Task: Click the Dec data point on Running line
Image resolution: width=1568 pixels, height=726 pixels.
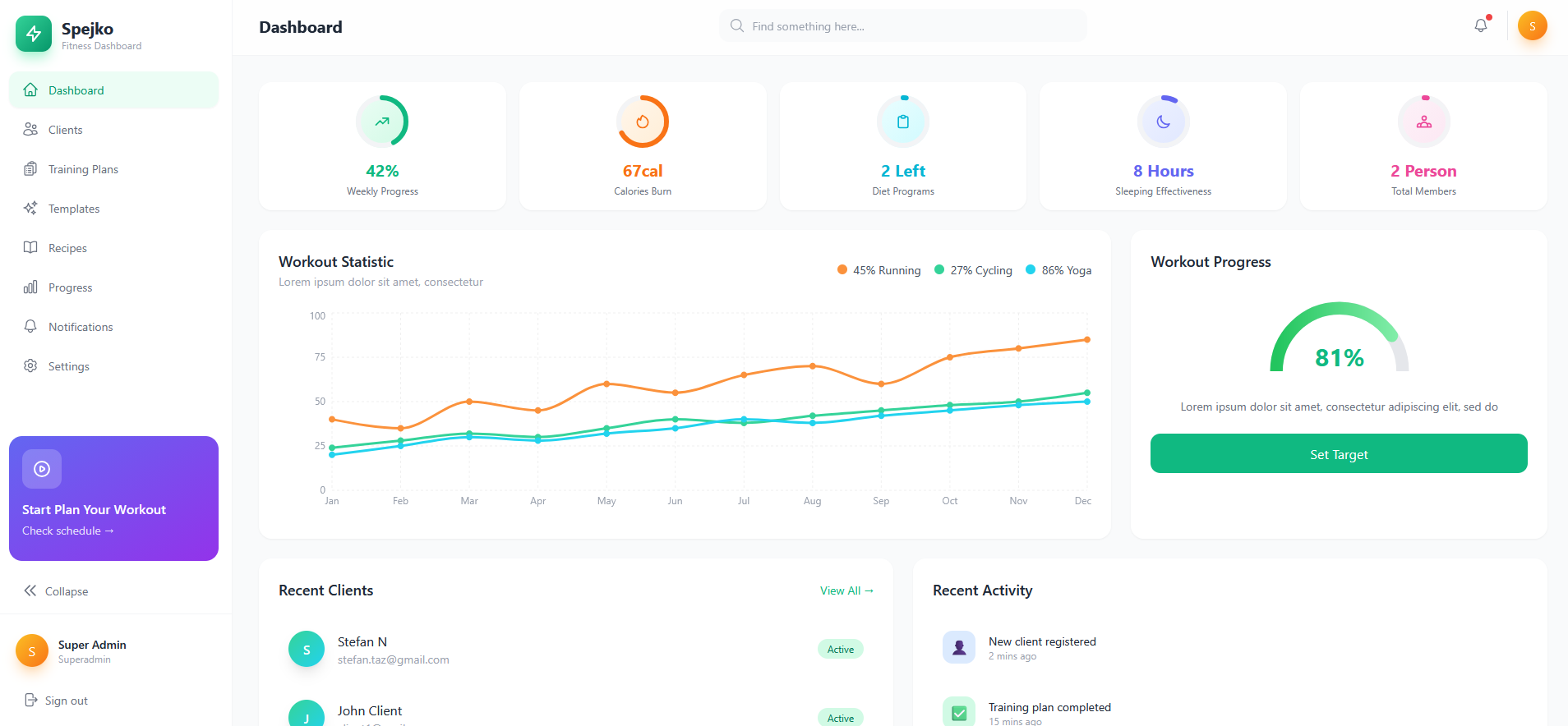Action: click(1087, 339)
